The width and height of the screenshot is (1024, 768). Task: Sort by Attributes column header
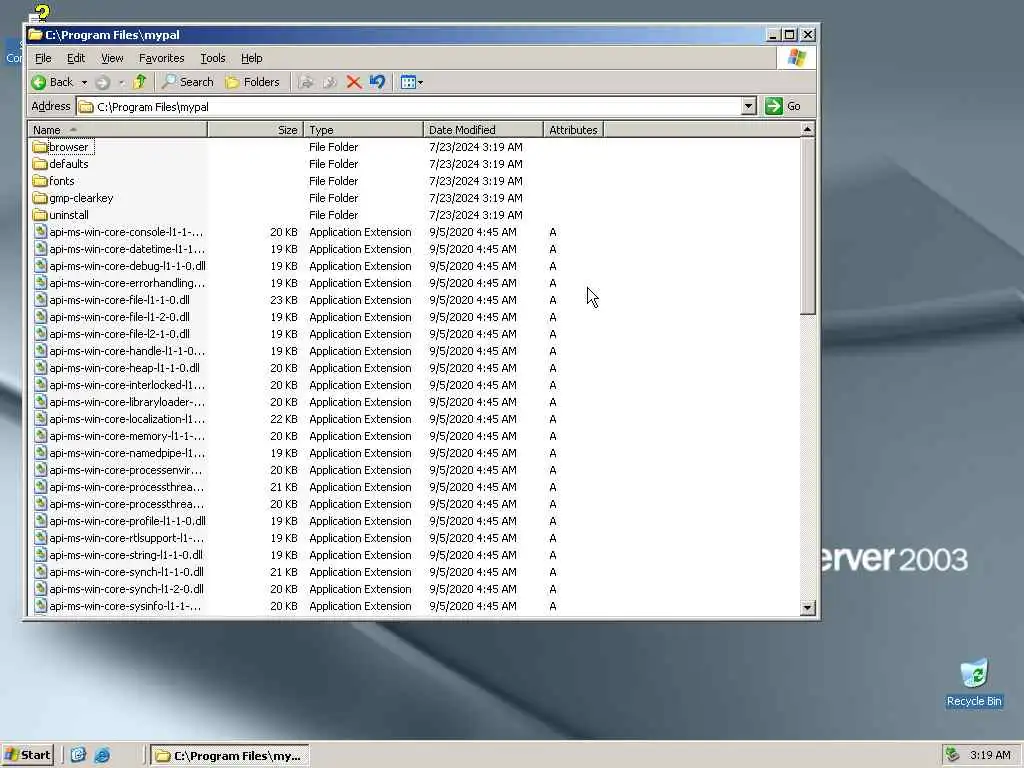click(x=573, y=130)
